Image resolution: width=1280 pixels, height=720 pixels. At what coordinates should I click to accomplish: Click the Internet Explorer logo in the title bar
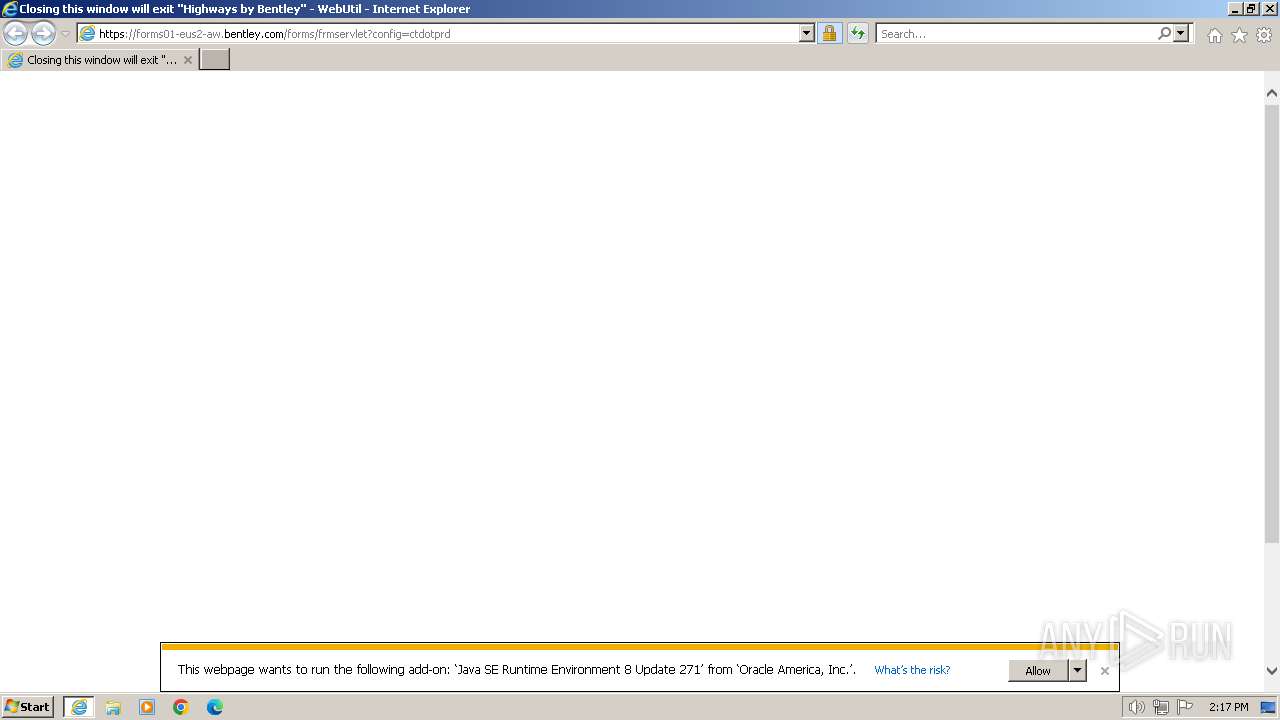pos(9,9)
